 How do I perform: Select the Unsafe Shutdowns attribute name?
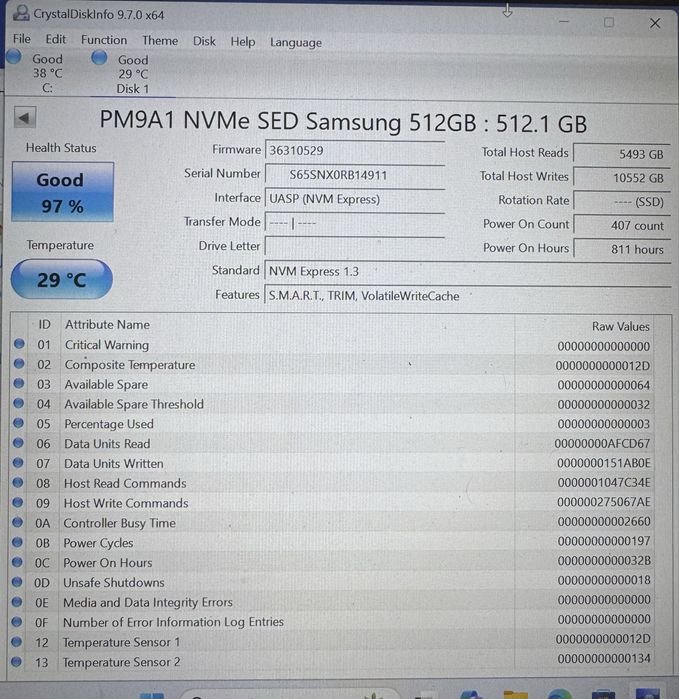click(x=114, y=583)
